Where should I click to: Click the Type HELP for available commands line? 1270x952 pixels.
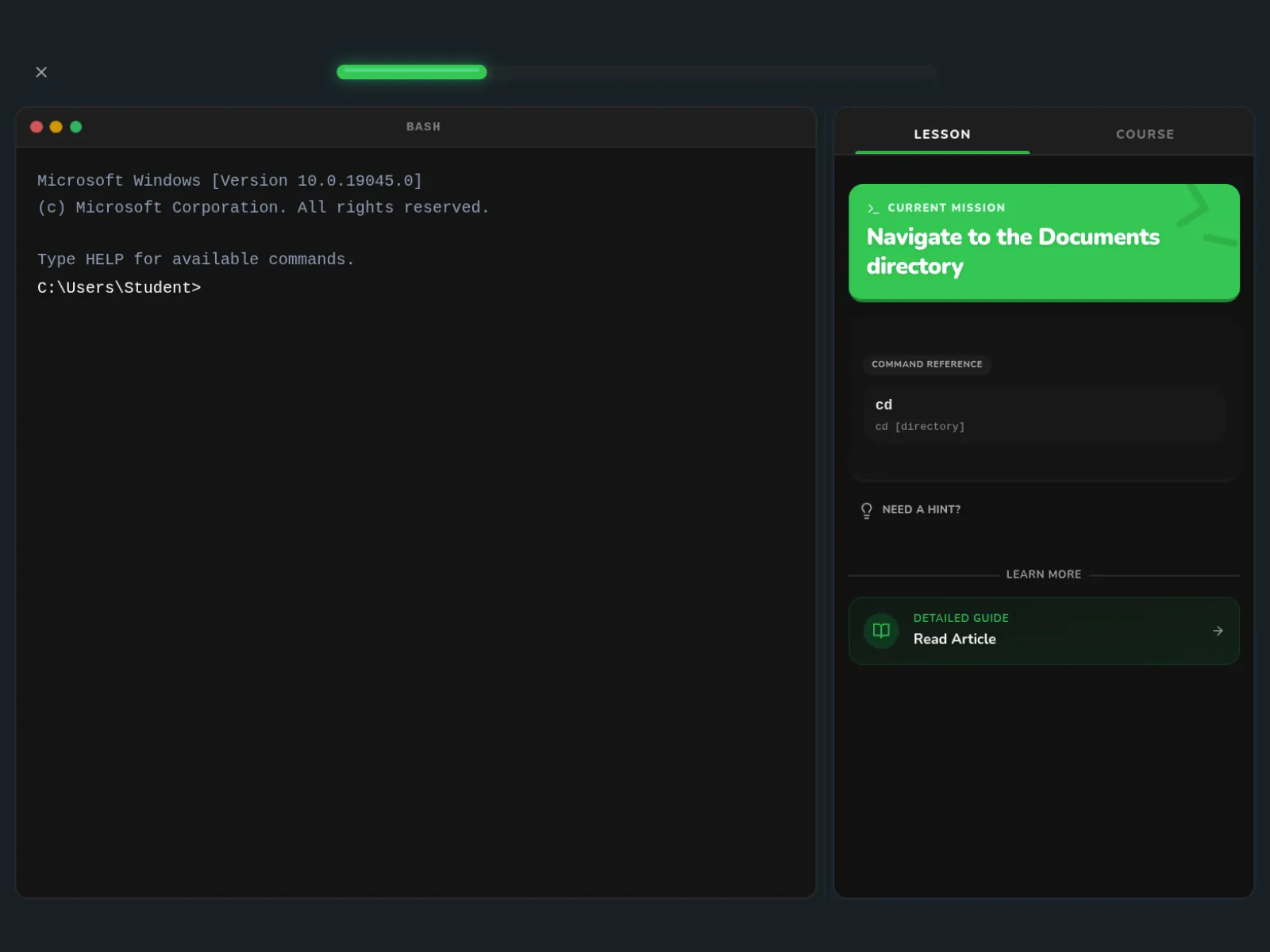(195, 259)
